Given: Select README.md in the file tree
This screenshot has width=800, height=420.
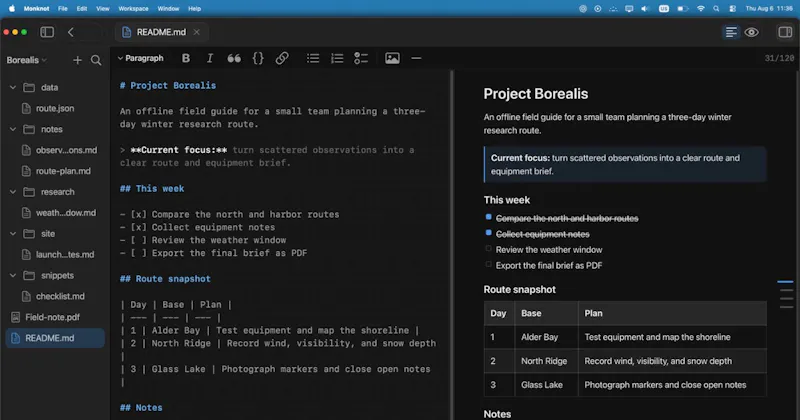Looking at the screenshot, I should tap(55, 338).
